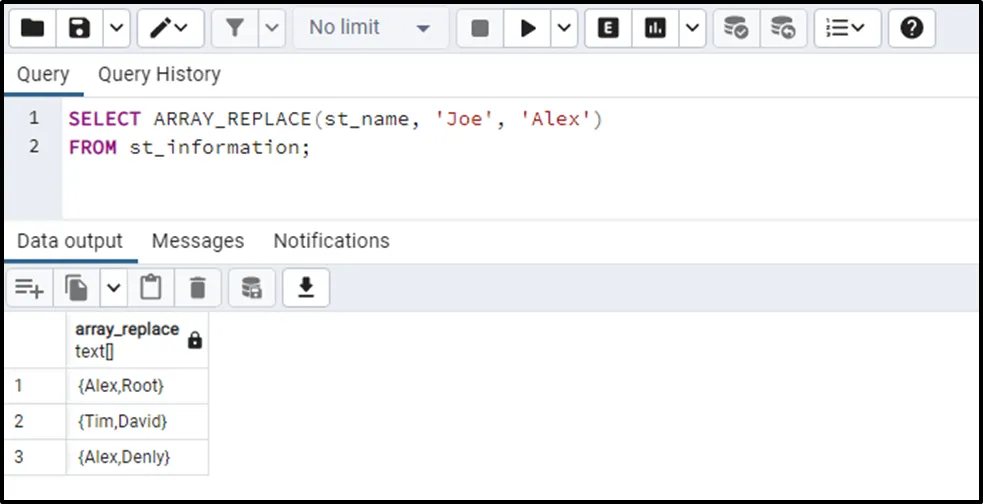
Task: Click the Paste clipboard icon in results toolbar
Action: 151,288
